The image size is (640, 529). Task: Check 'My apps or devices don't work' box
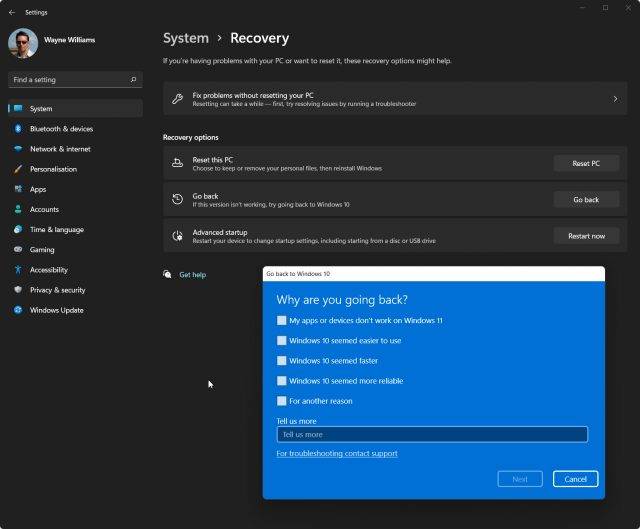tap(282, 321)
